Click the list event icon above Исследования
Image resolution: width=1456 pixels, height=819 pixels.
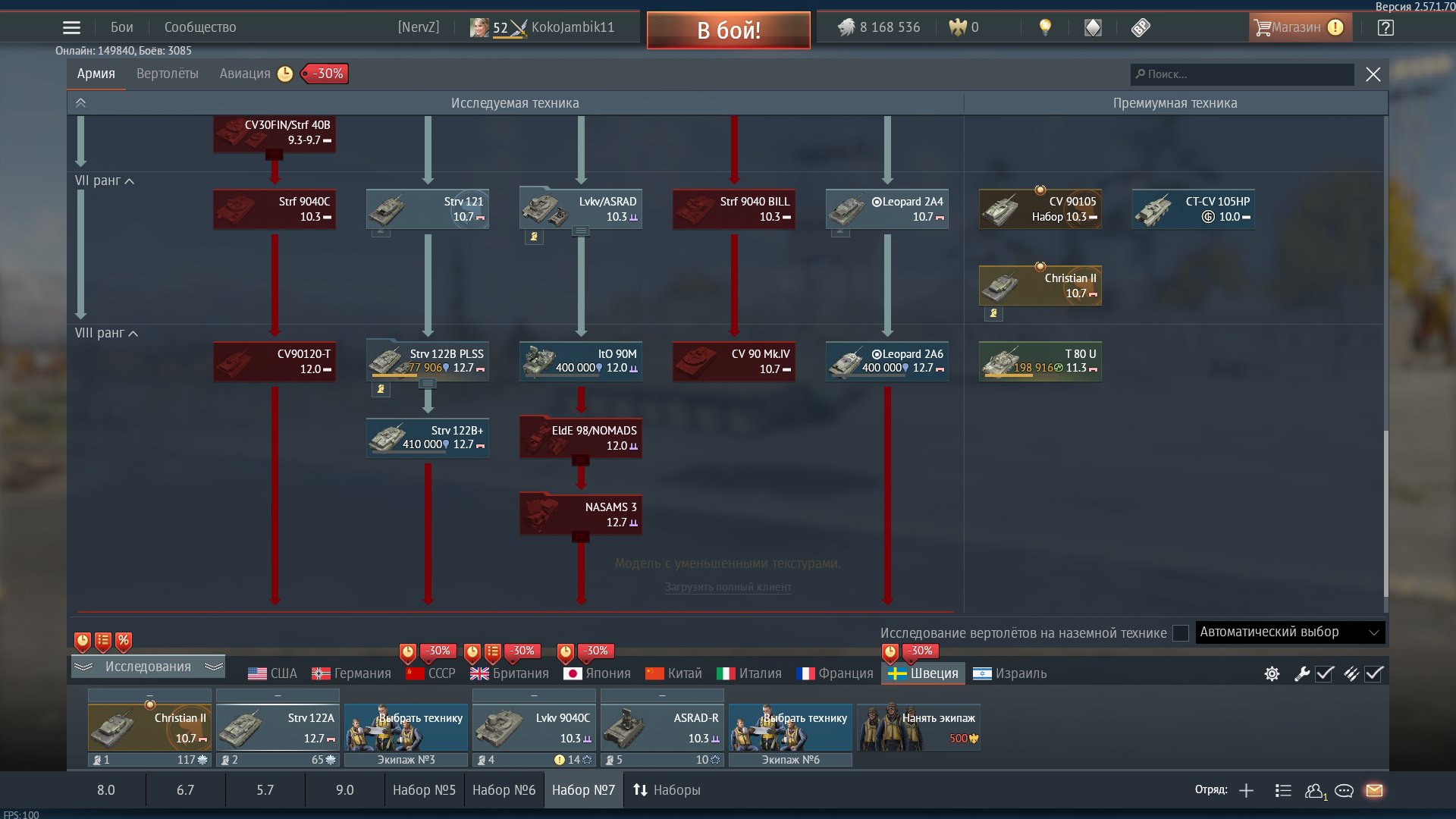103,642
